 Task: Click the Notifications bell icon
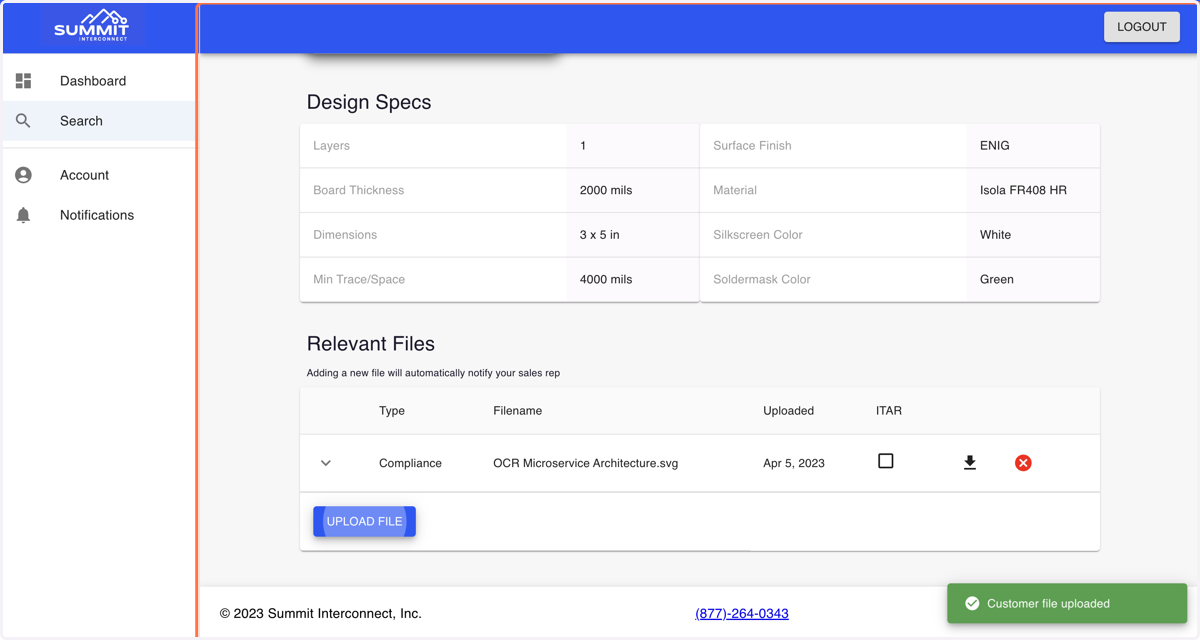(24, 215)
